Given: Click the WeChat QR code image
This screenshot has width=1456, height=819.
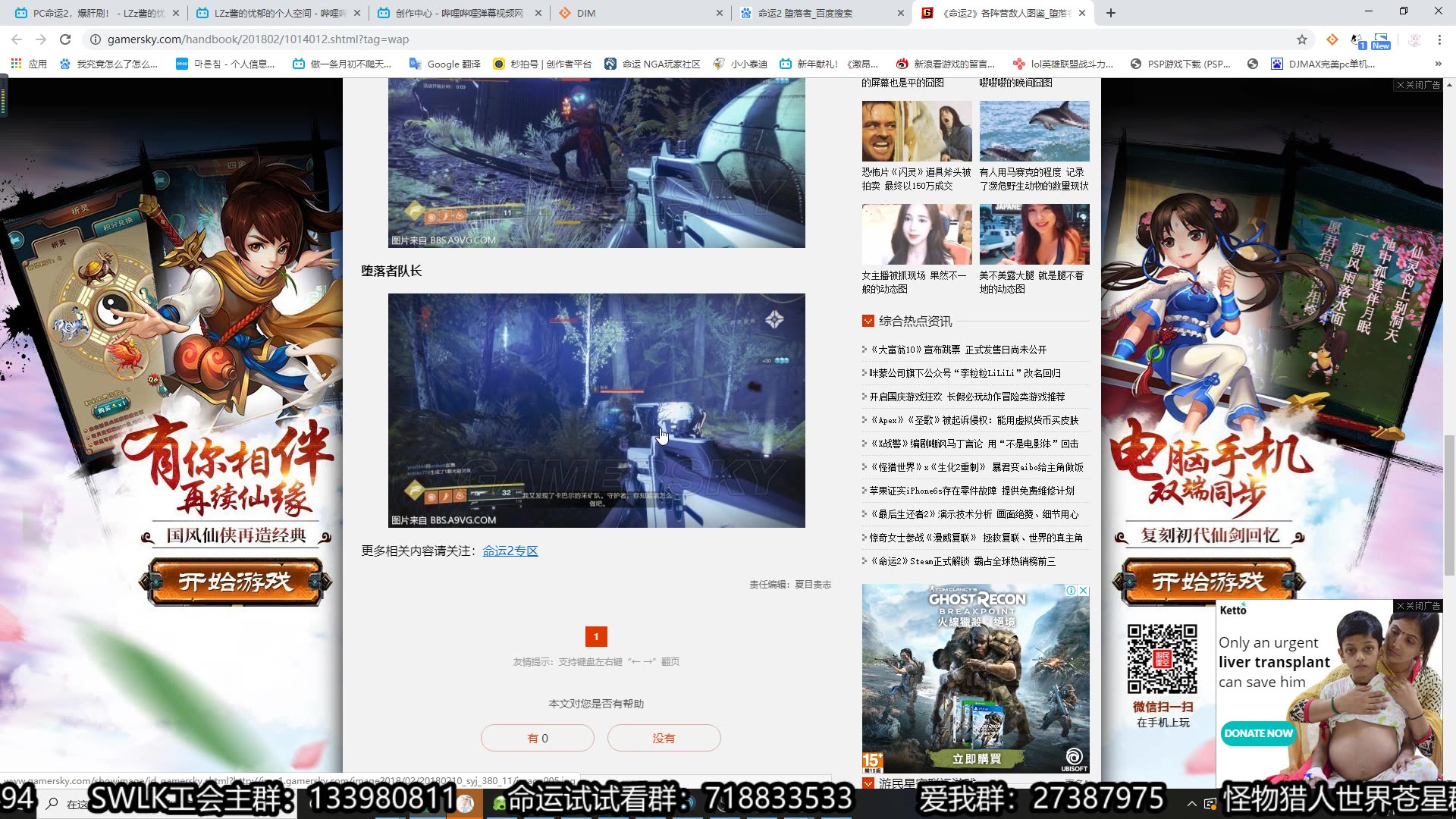Looking at the screenshot, I should click(1163, 658).
